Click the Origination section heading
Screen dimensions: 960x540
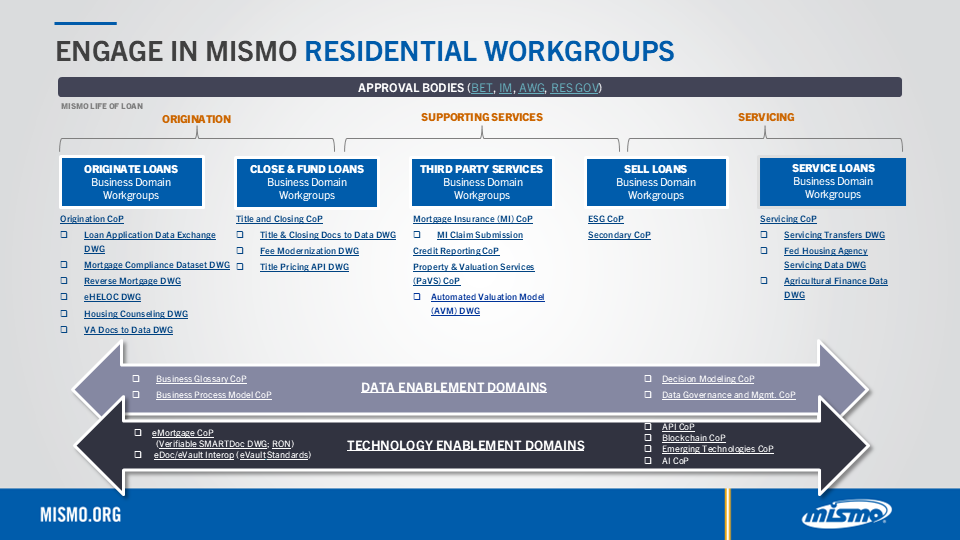coord(196,119)
